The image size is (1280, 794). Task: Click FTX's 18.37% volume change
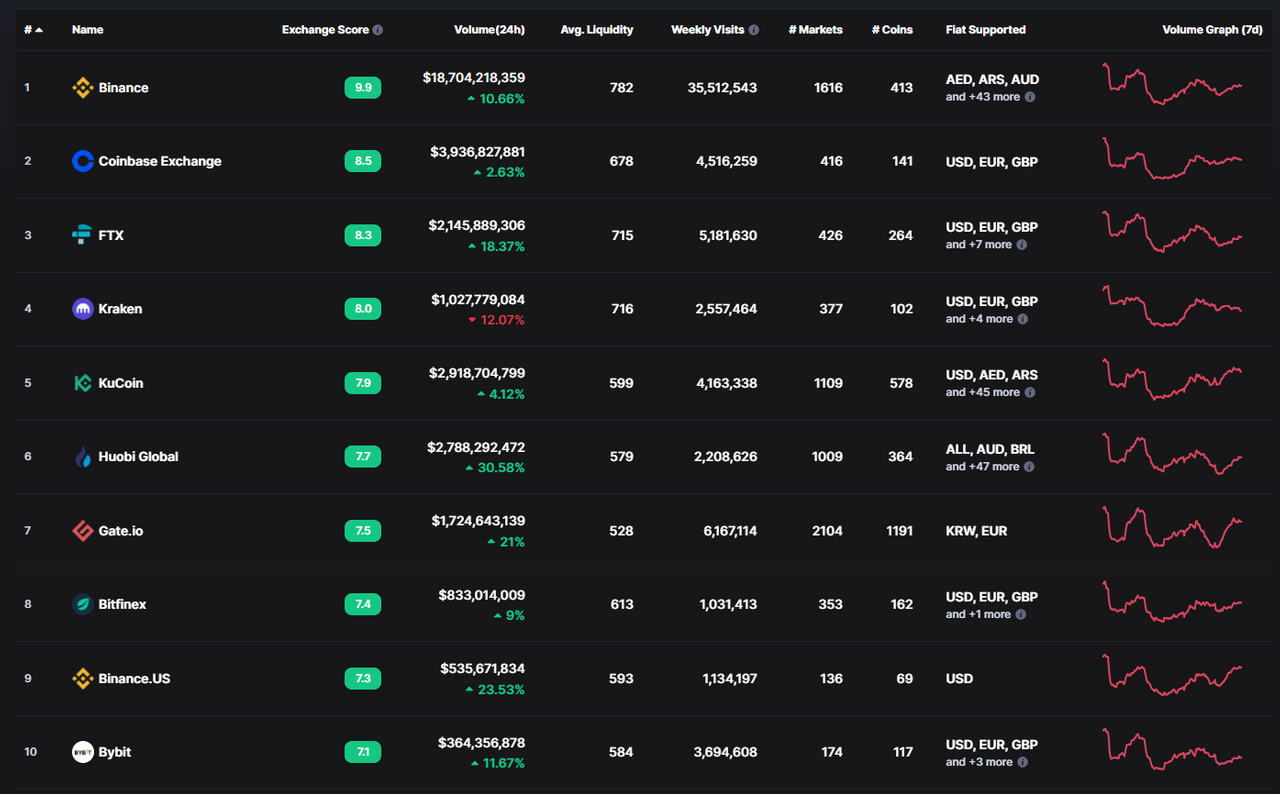point(496,246)
